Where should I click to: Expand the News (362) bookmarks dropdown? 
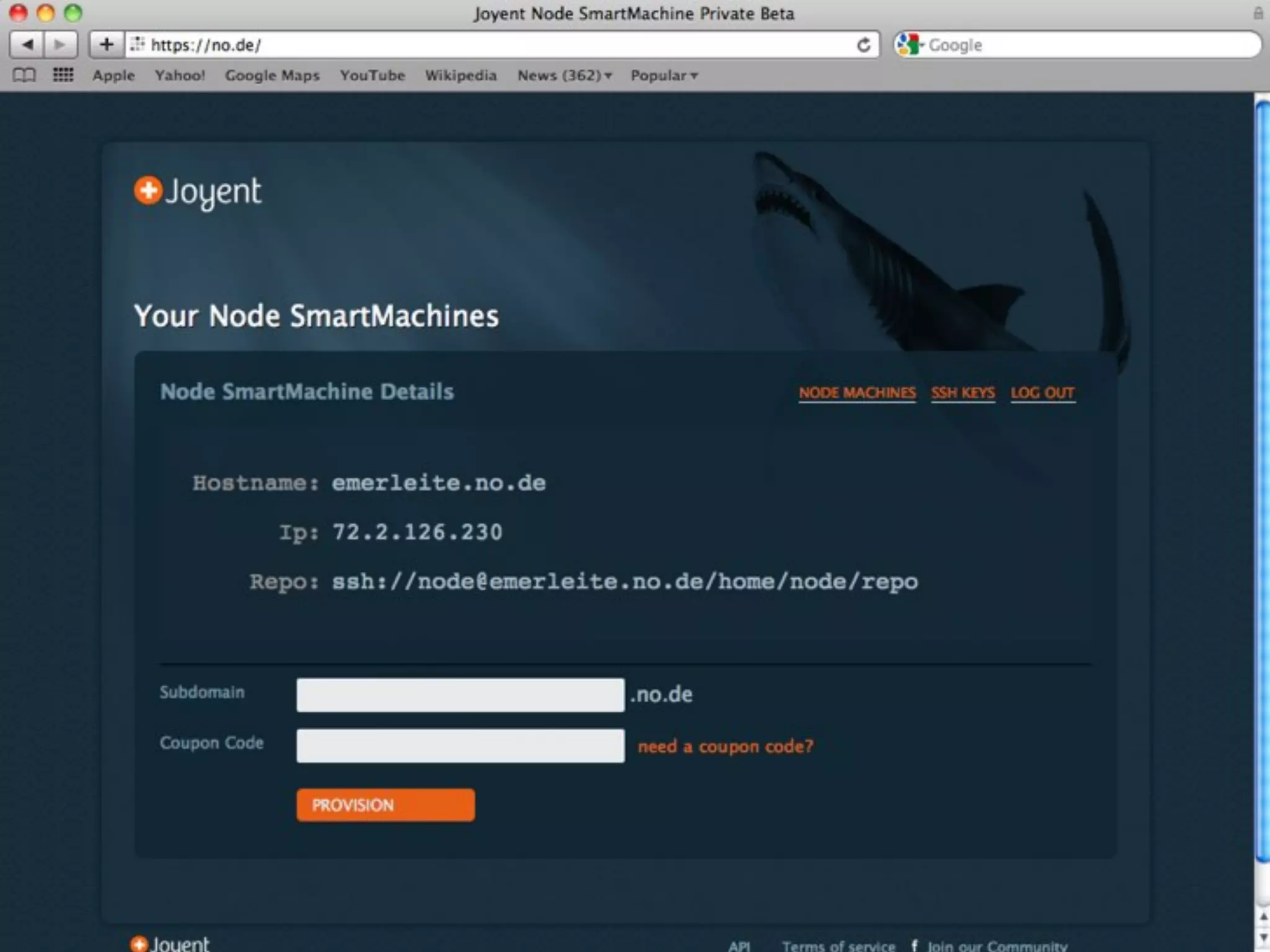[x=564, y=76]
